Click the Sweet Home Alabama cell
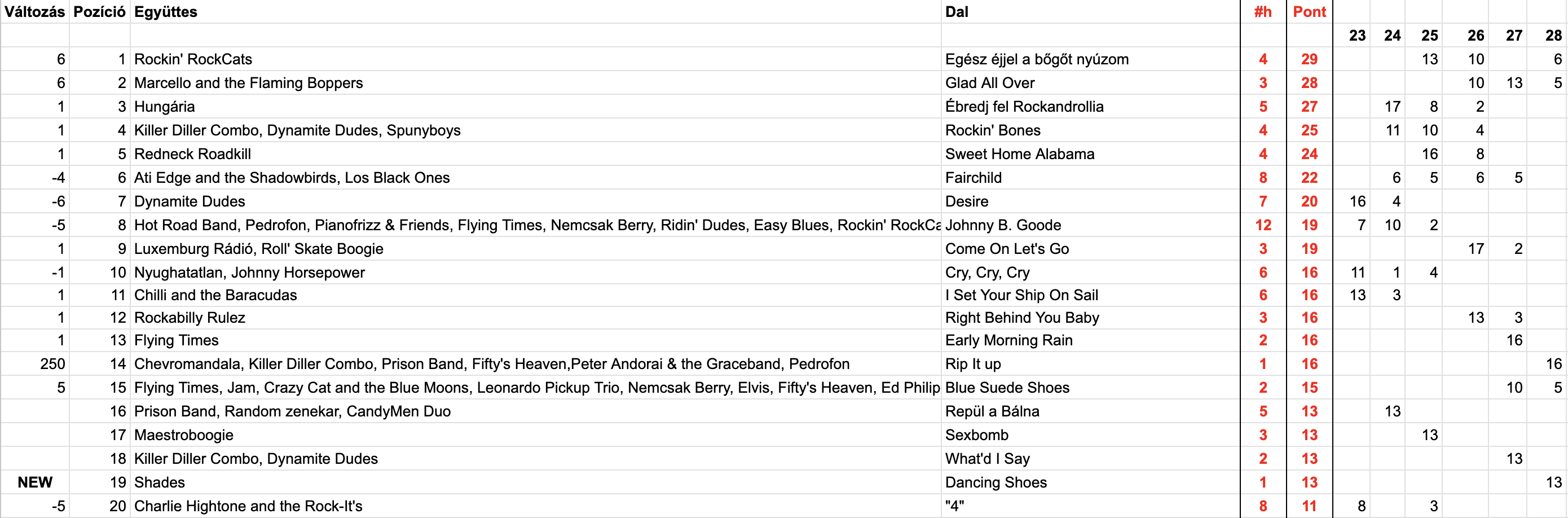The height and width of the screenshot is (518, 1568). pyautogui.click(x=1020, y=154)
